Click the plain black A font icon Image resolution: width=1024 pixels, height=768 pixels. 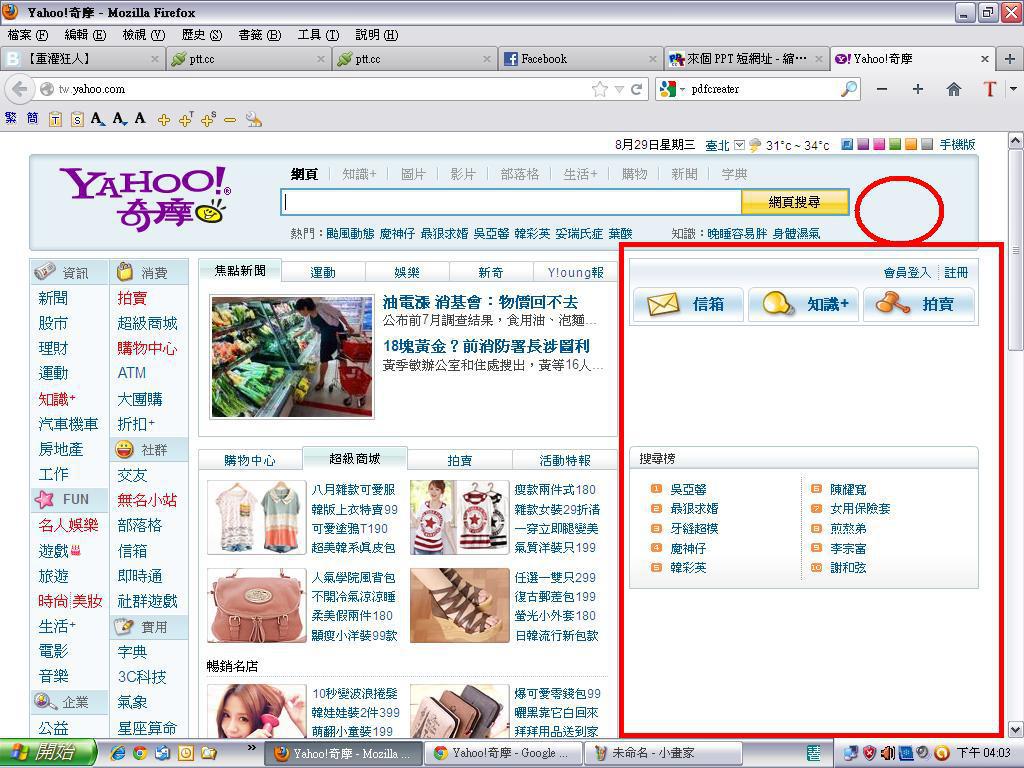140,118
